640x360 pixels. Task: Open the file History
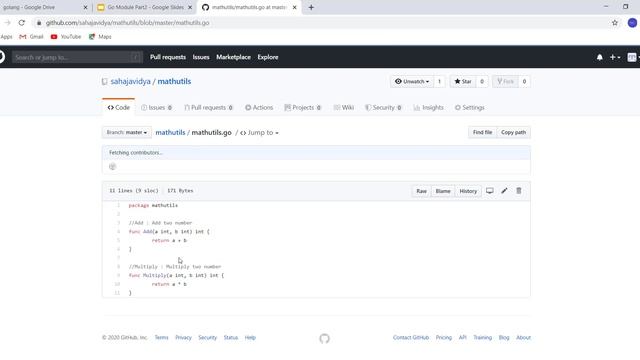[x=468, y=191]
